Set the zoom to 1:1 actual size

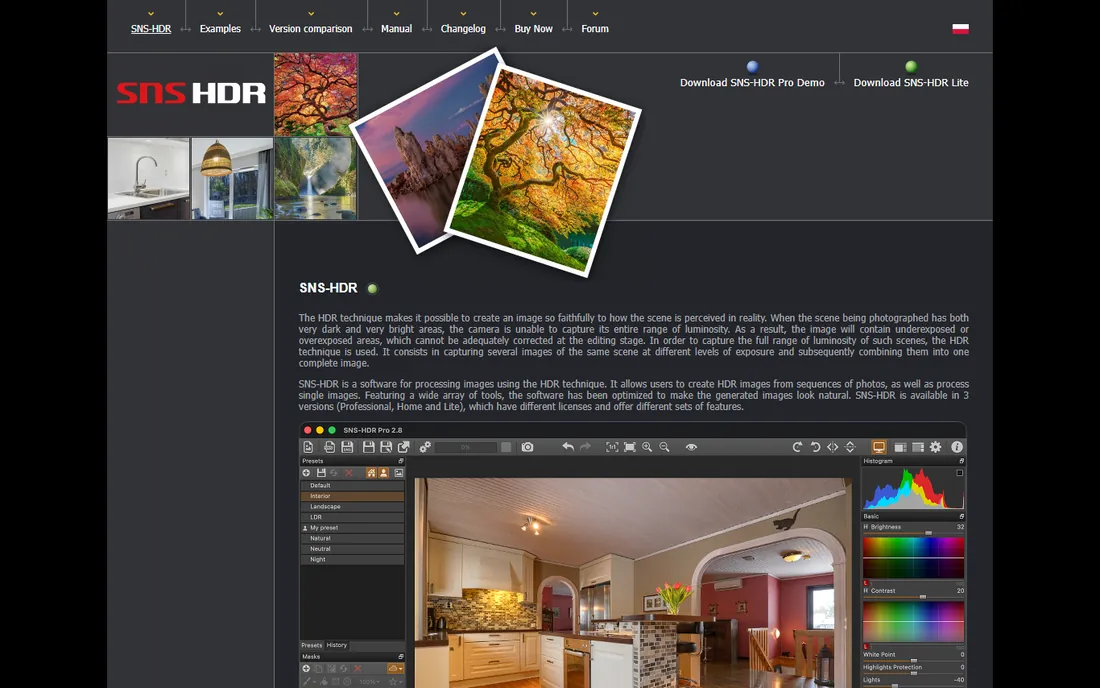point(612,447)
